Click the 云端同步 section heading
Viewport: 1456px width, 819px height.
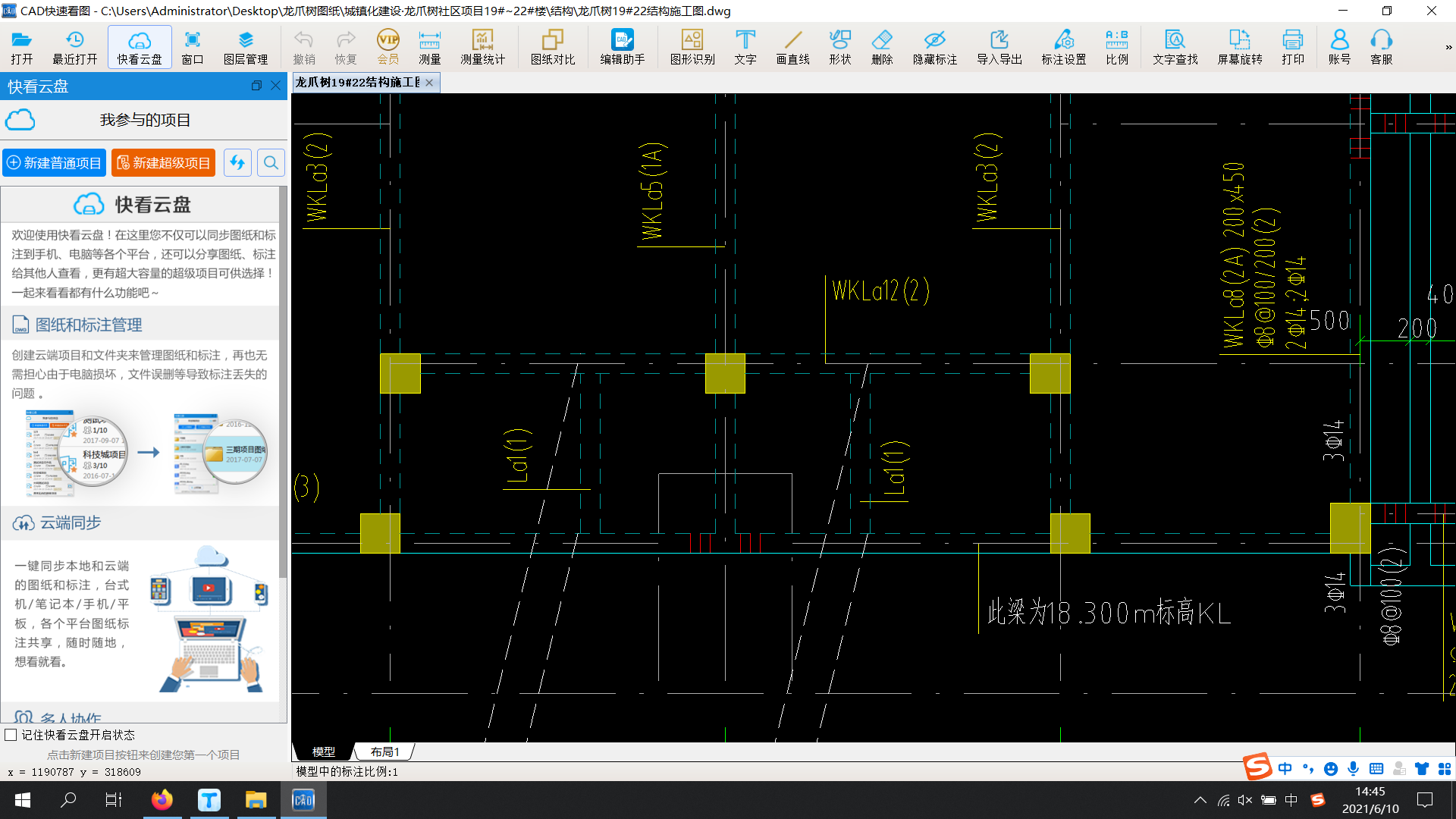click(x=71, y=522)
